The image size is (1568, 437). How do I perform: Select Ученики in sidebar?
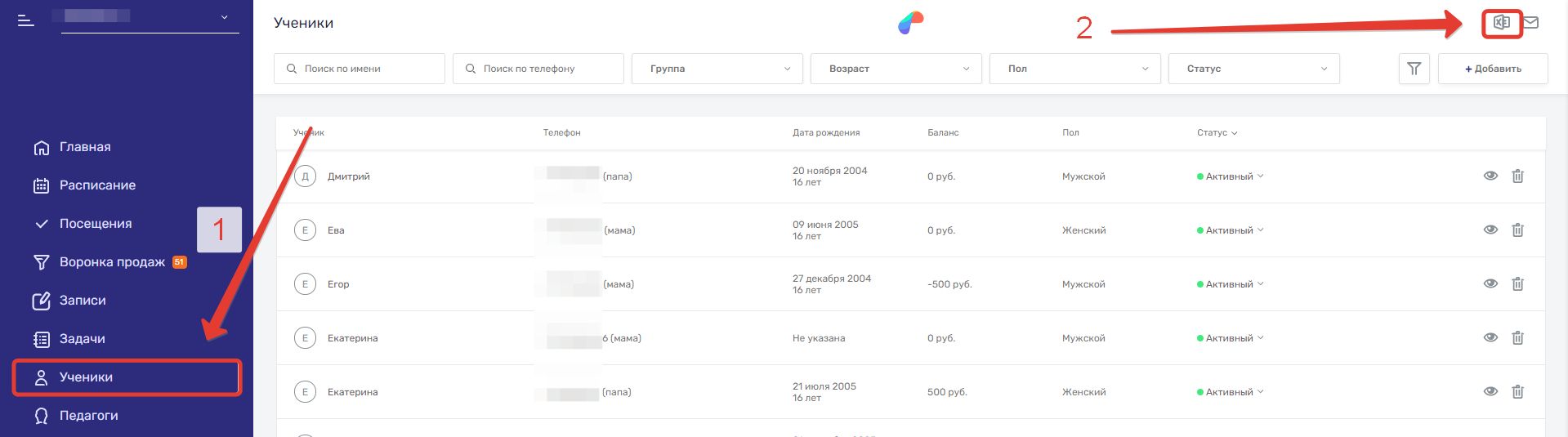coord(127,377)
